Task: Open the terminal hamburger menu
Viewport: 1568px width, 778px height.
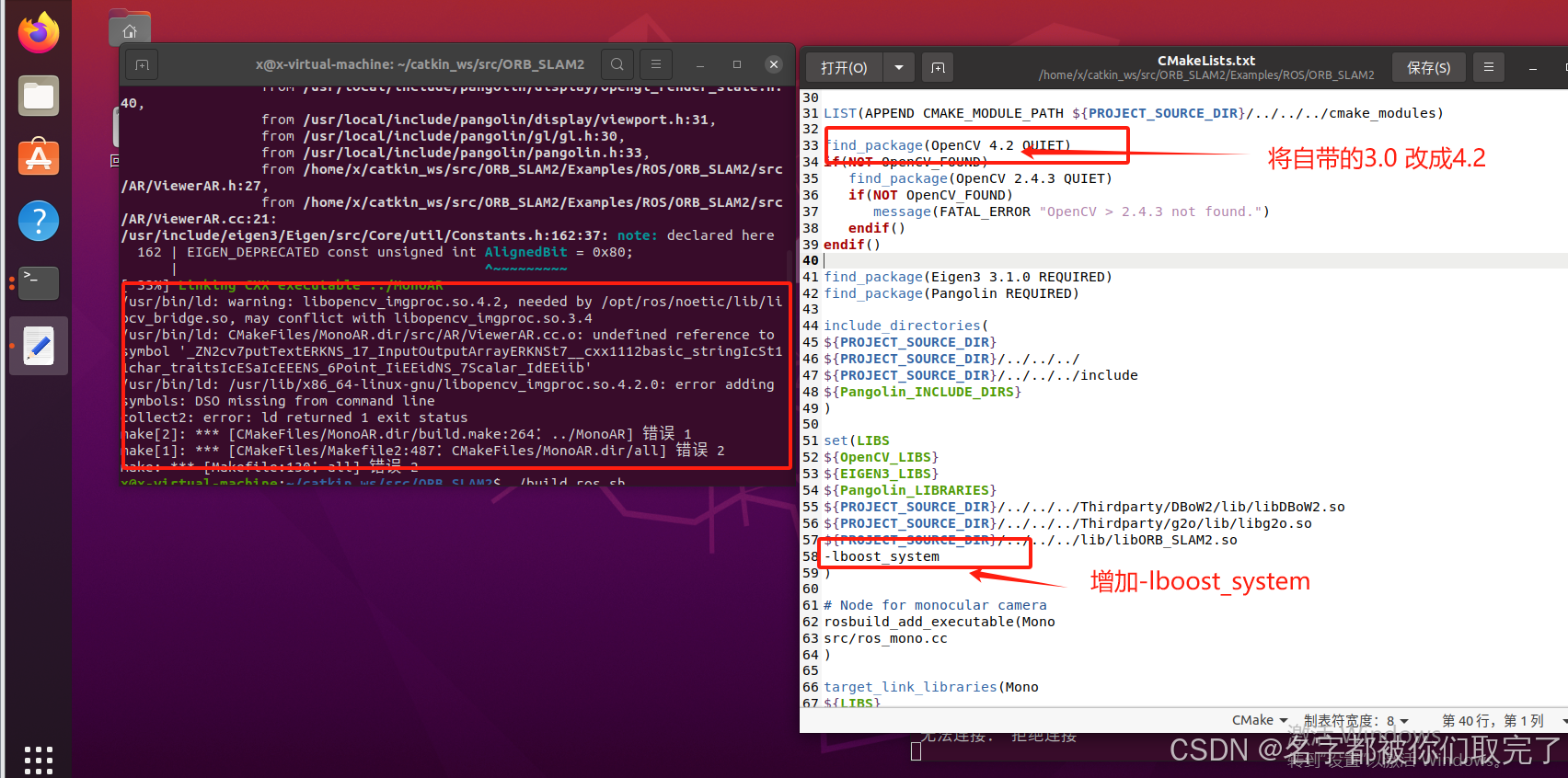Action: (x=656, y=64)
